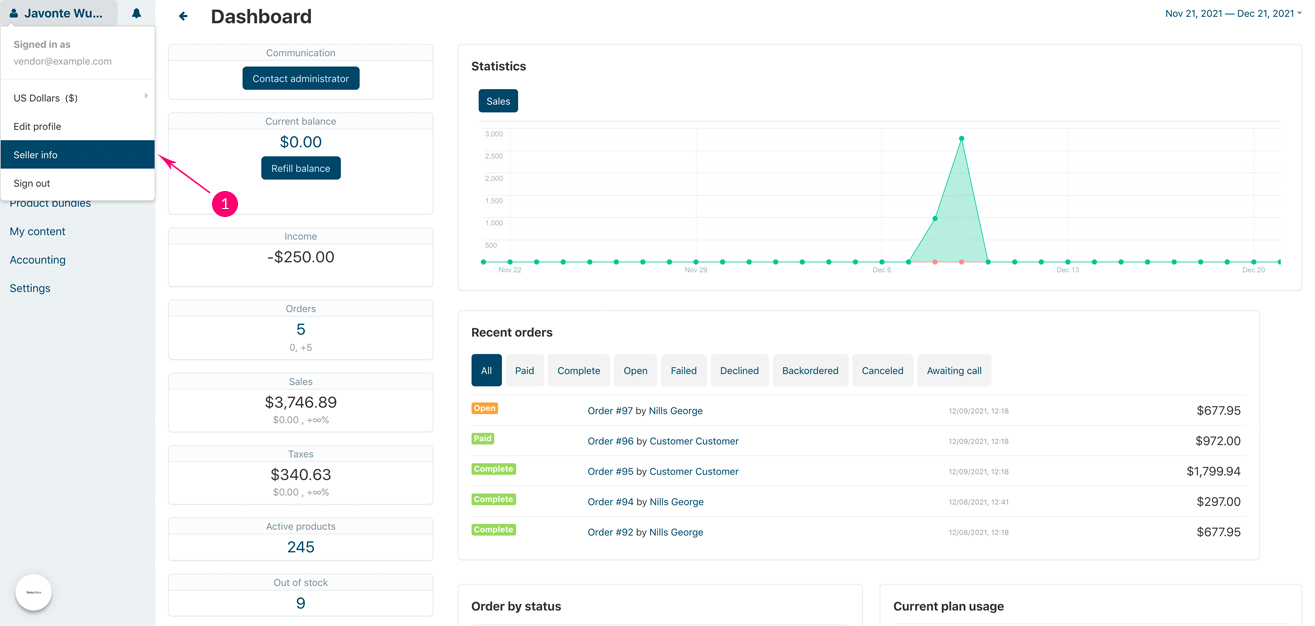Open Edit profile menu entry

tap(37, 126)
